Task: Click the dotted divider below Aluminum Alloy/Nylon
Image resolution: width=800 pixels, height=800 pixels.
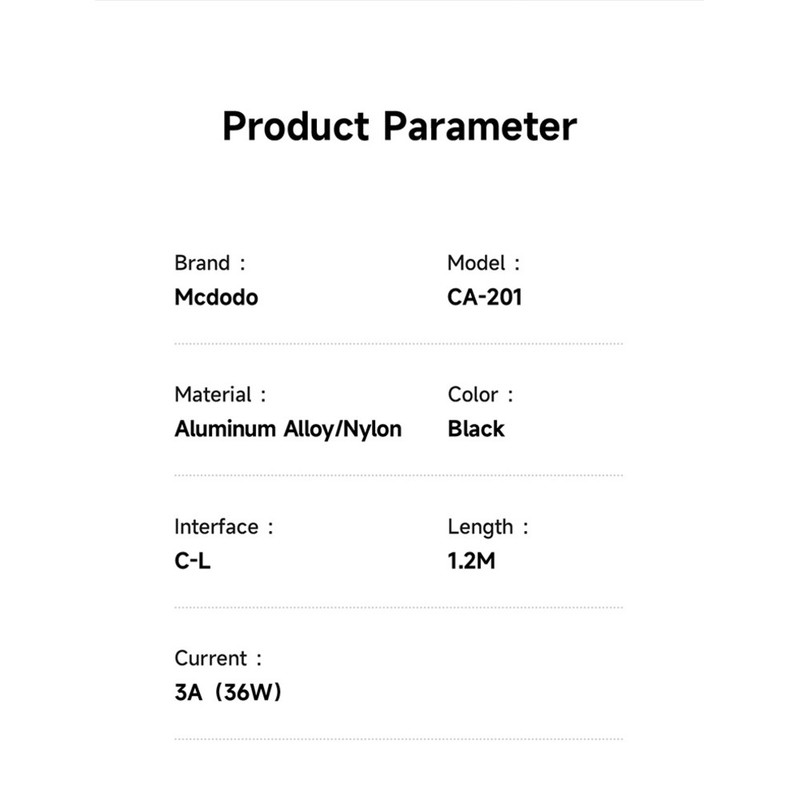Action: 398,475
